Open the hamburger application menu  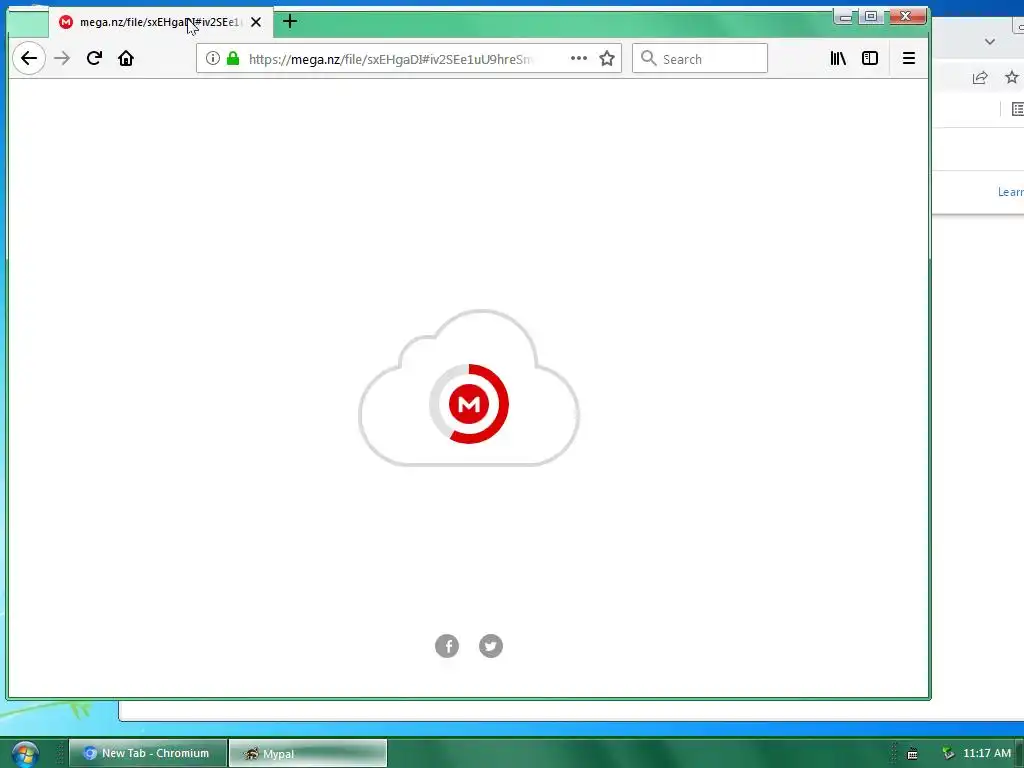click(x=908, y=59)
